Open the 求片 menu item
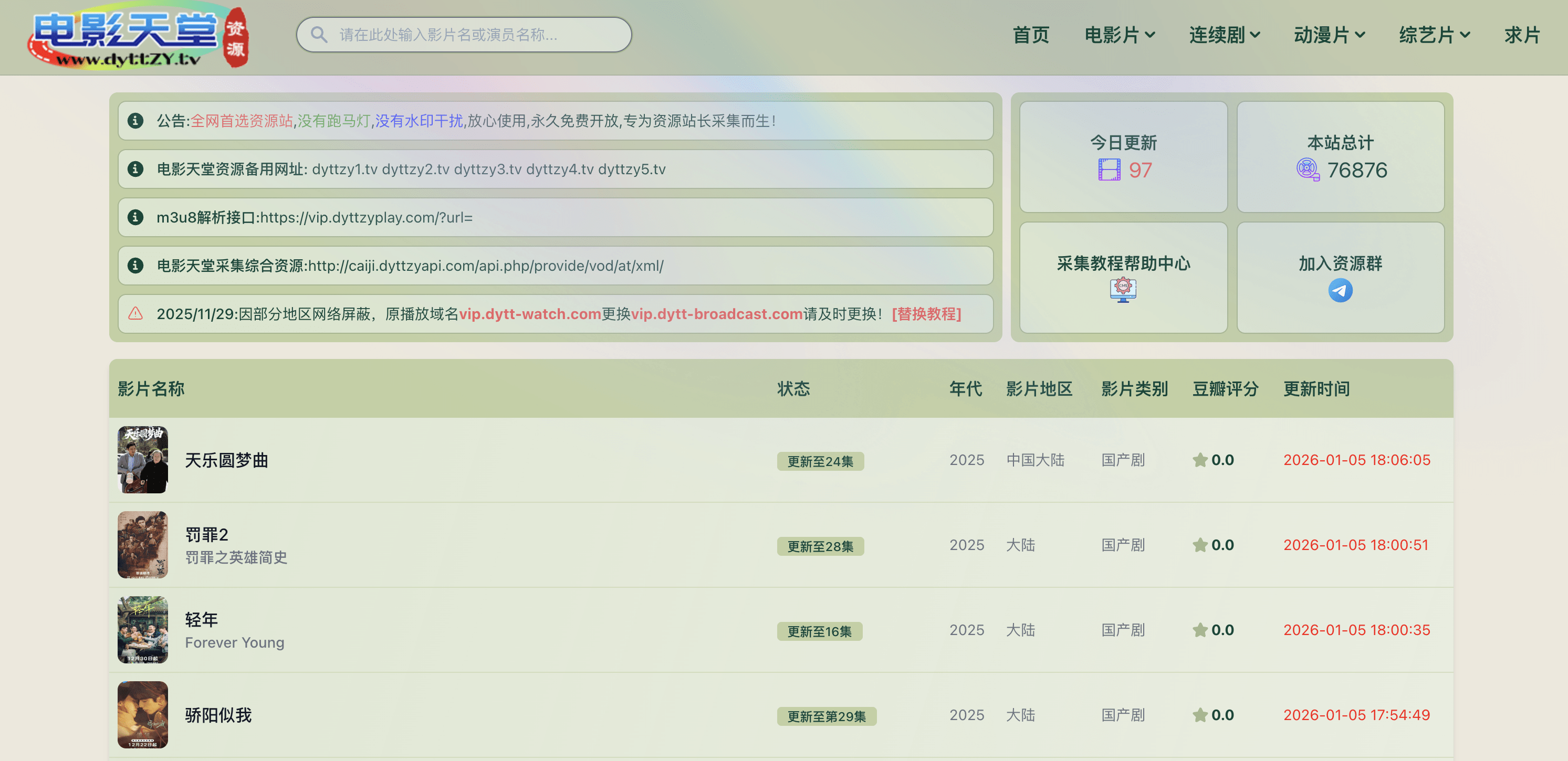 pos(1521,35)
